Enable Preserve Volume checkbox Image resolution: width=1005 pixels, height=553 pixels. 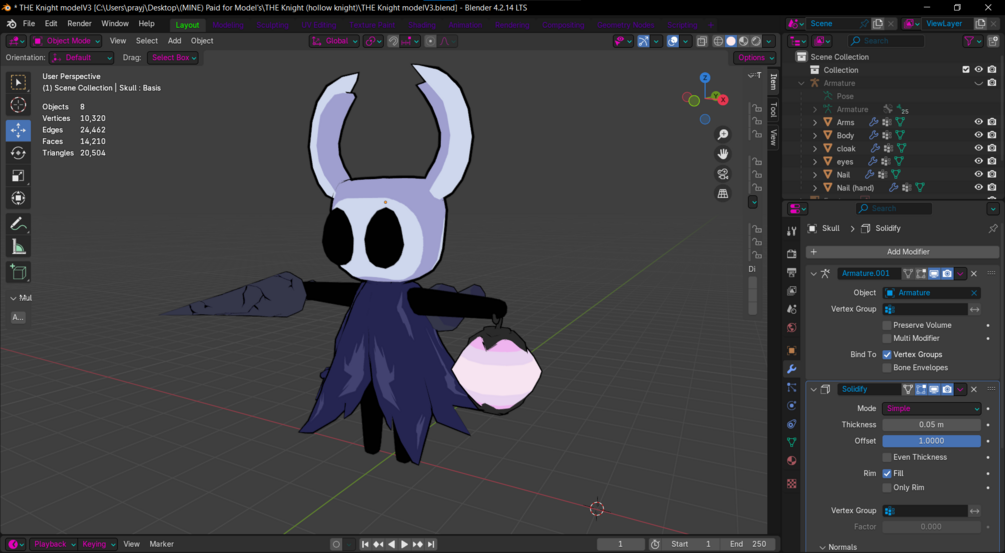pyautogui.click(x=887, y=325)
